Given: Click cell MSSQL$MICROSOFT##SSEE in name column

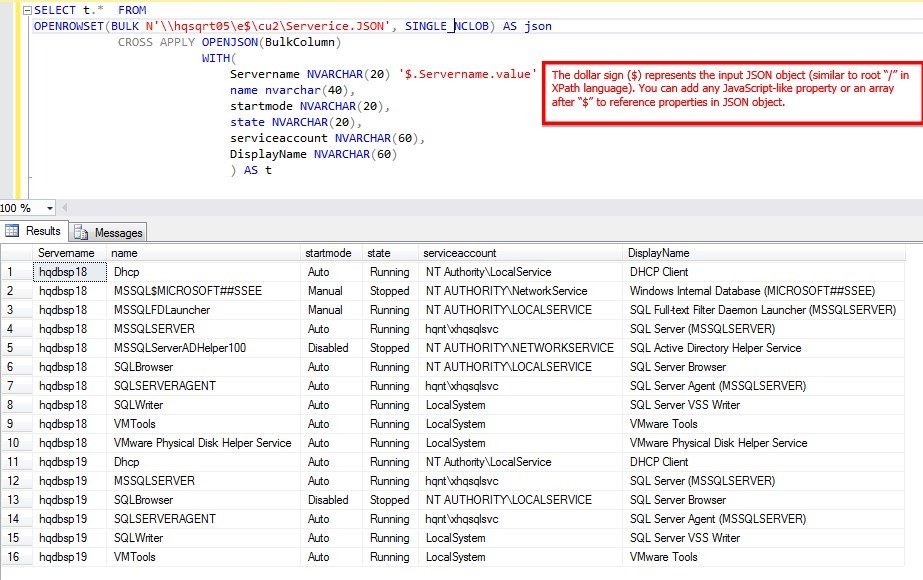Looking at the screenshot, I should pyautogui.click(x=203, y=290).
